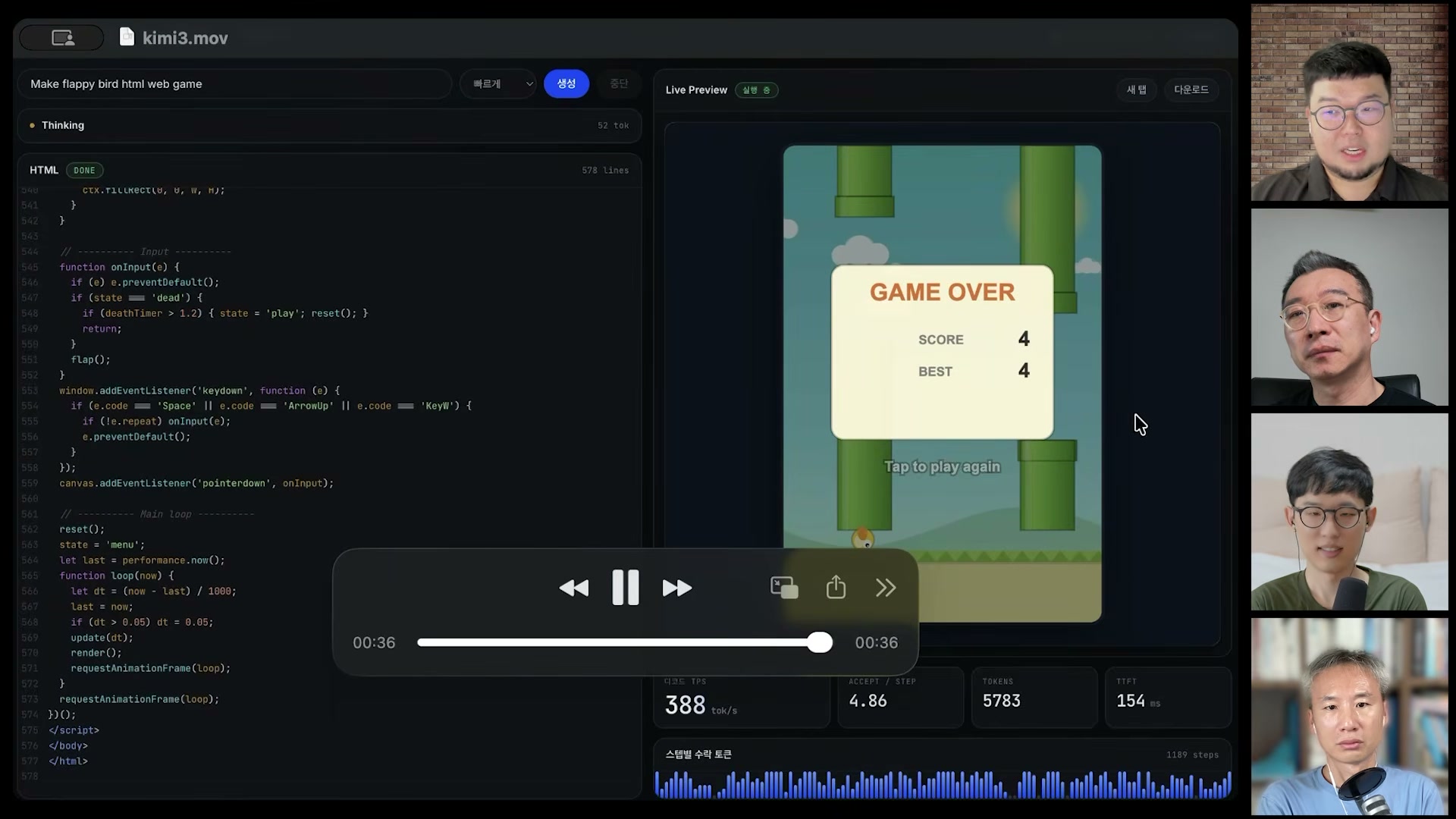Click the playback progress slider knob
The height and width of the screenshot is (819, 1456).
tap(819, 642)
